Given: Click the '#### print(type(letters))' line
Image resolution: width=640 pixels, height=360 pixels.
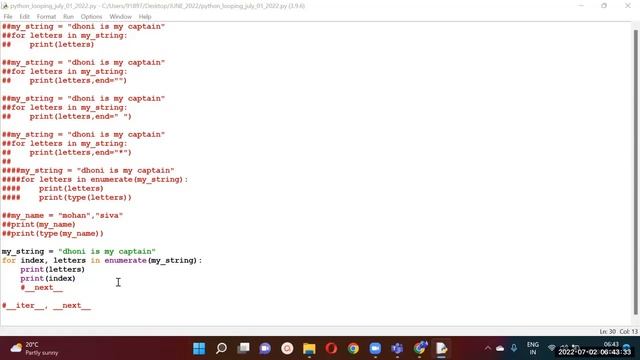Looking at the screenshot, I should [x=67, y=198].
